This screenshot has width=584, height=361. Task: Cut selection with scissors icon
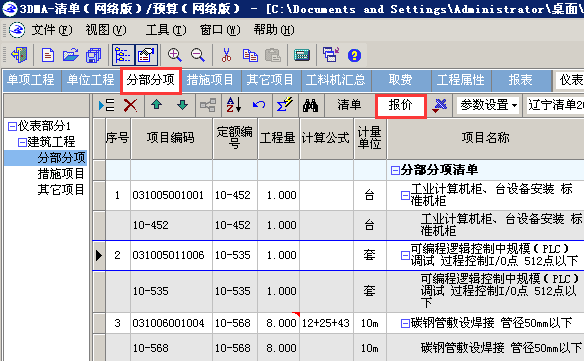[x=226, y=55]
